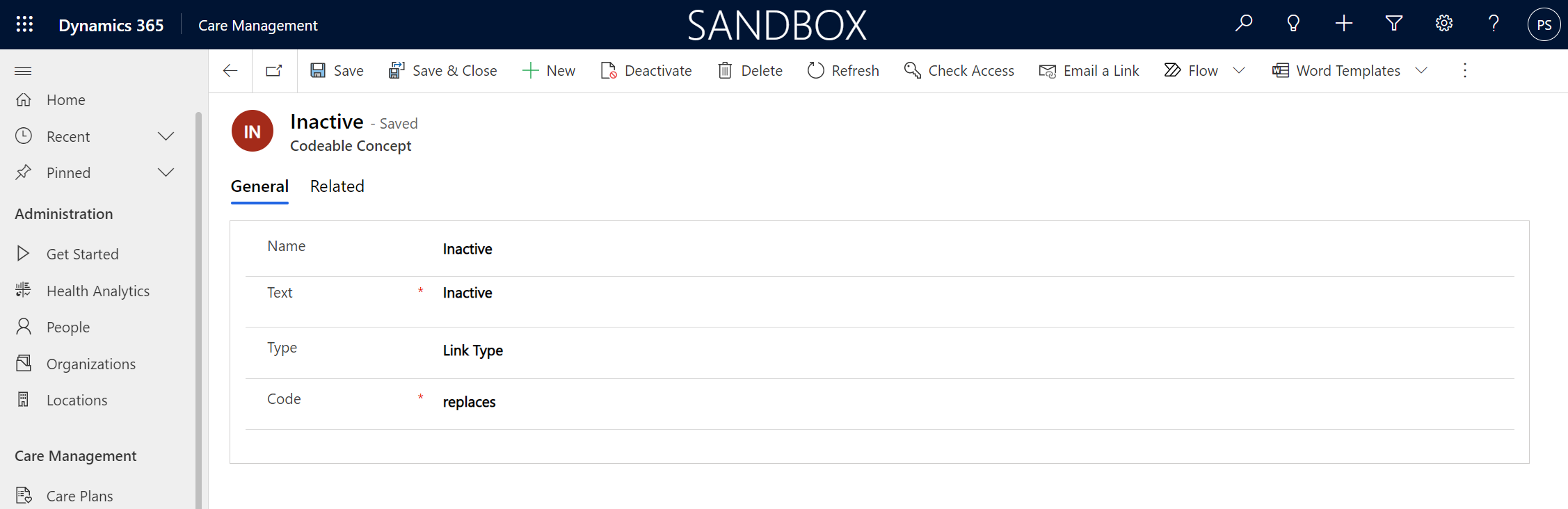
Task: Collapse the site map hamburger menu
Action: pyautogui.click(x=23, y=71)
